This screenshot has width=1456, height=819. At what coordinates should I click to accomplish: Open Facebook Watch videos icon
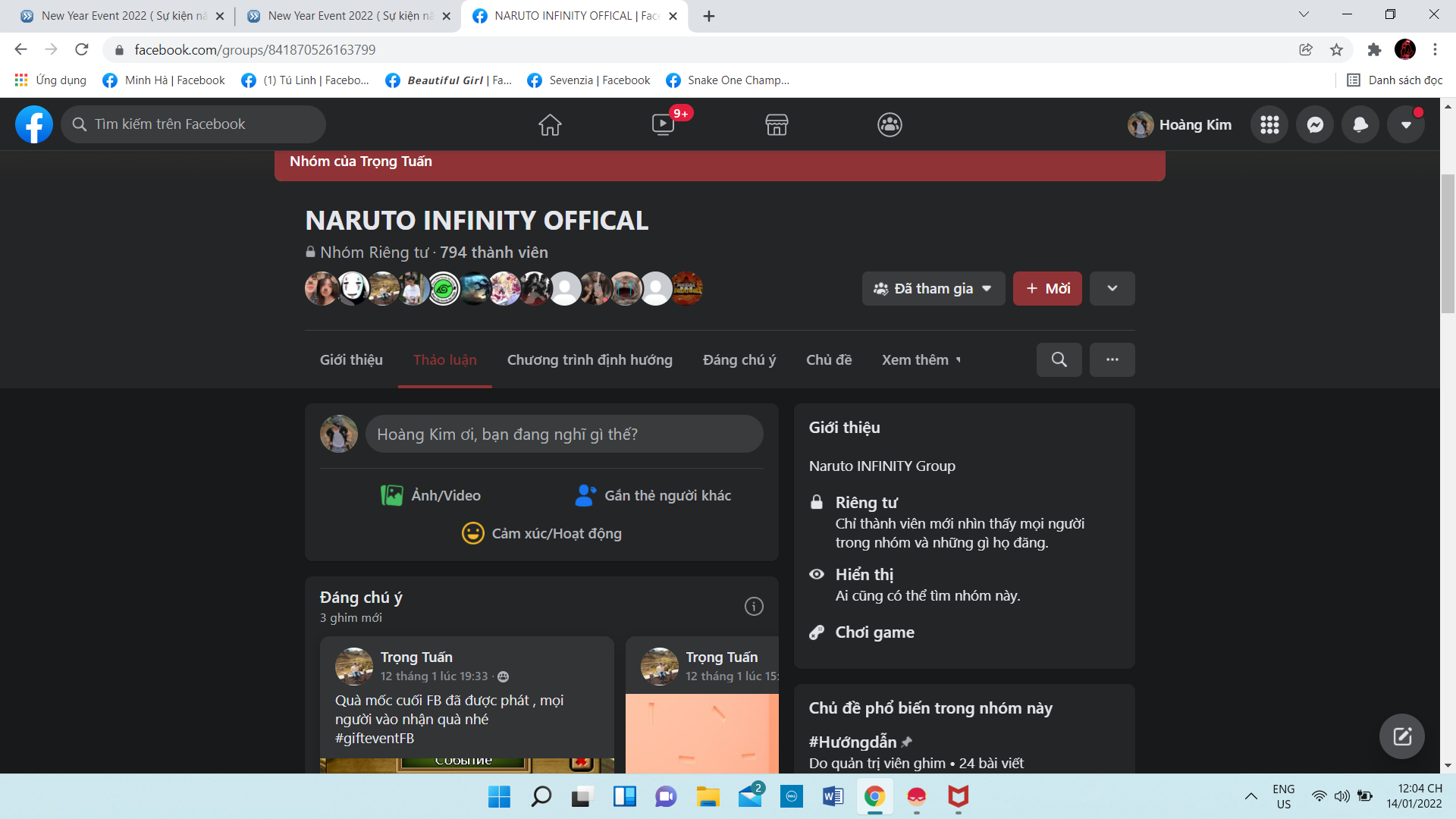(x=664, y=124)
